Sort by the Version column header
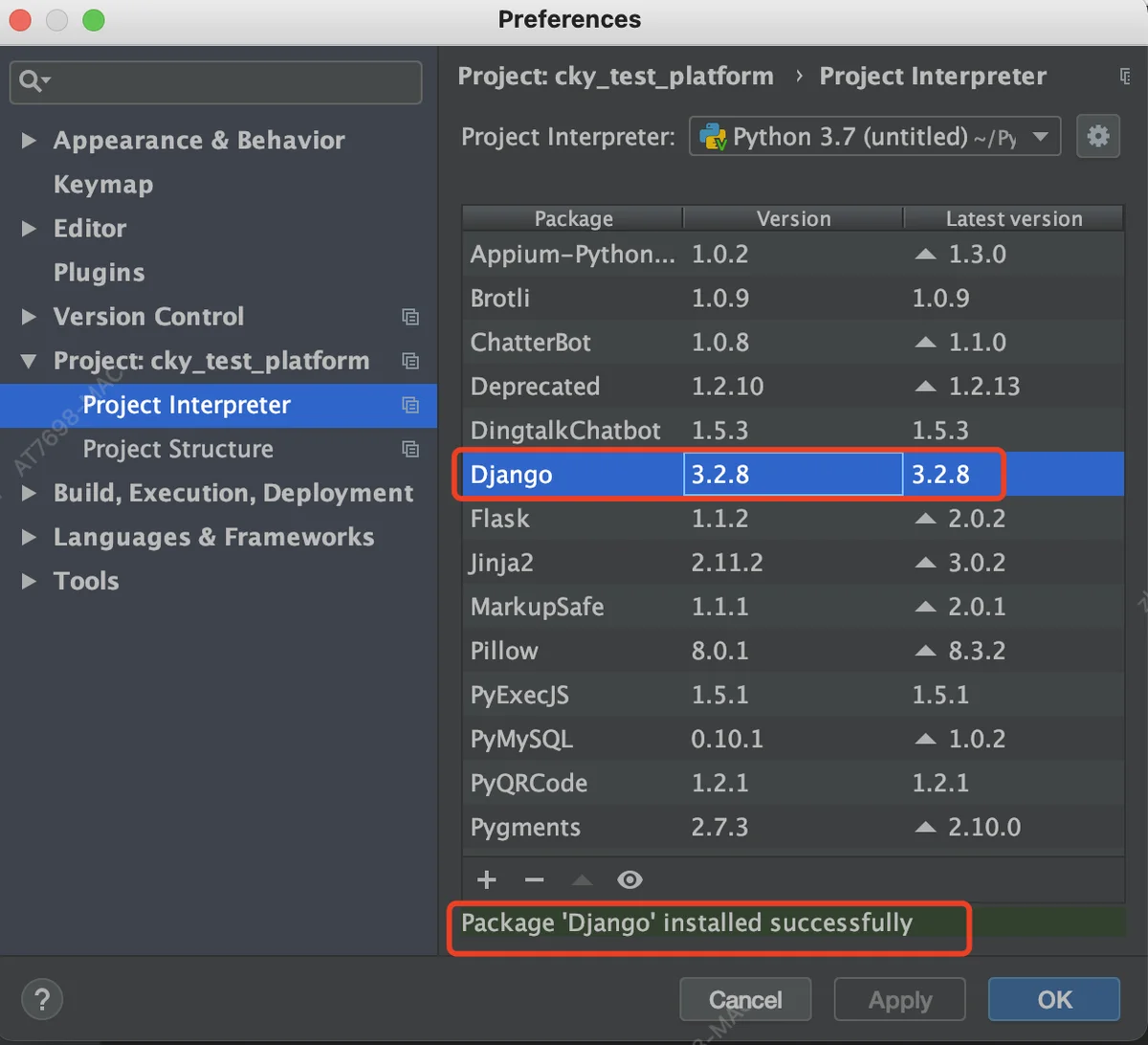 tap(793, 219)
